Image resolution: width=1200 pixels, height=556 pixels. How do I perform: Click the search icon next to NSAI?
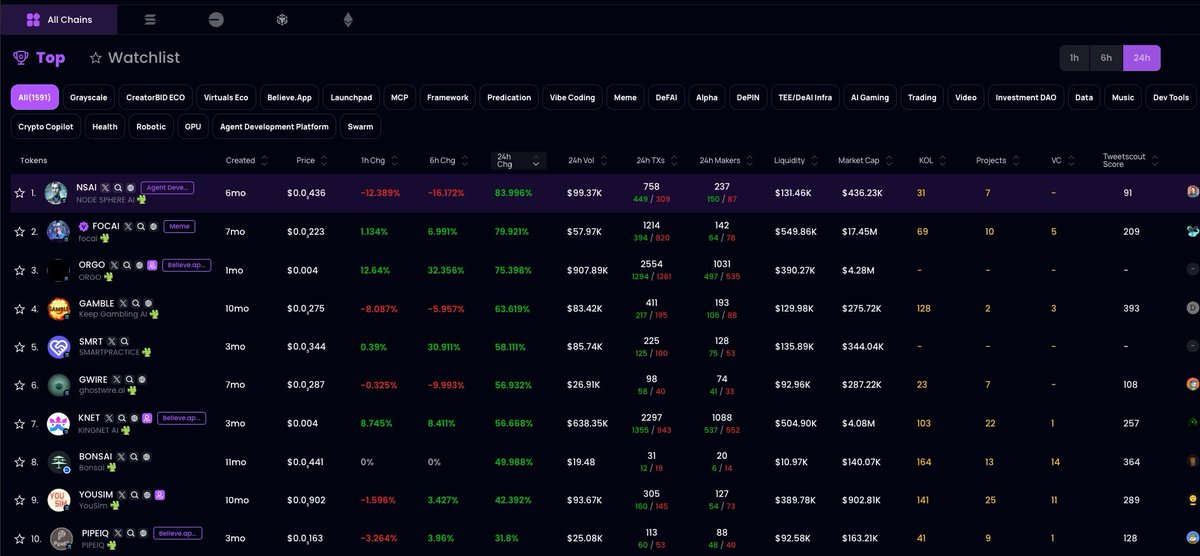118,187
